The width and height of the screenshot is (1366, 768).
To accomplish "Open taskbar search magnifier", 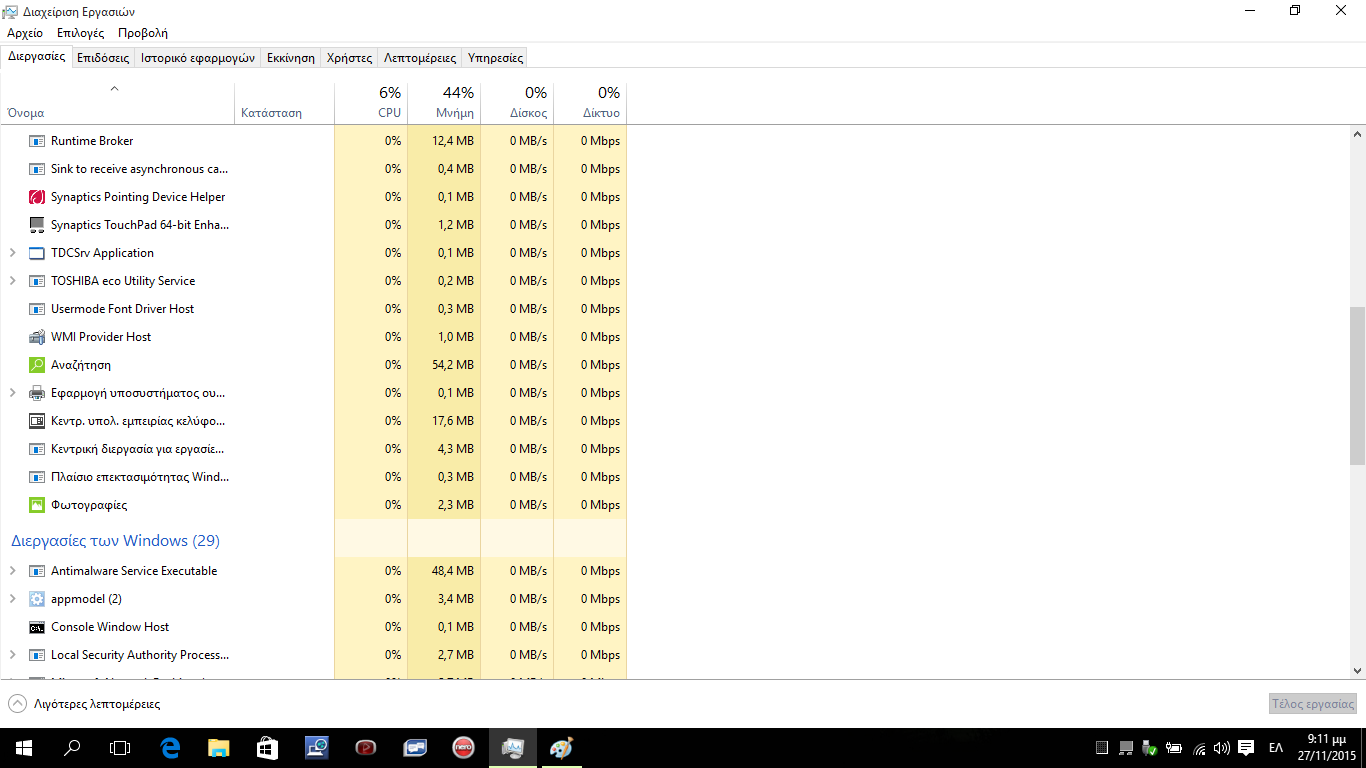I will pos(72,747).
